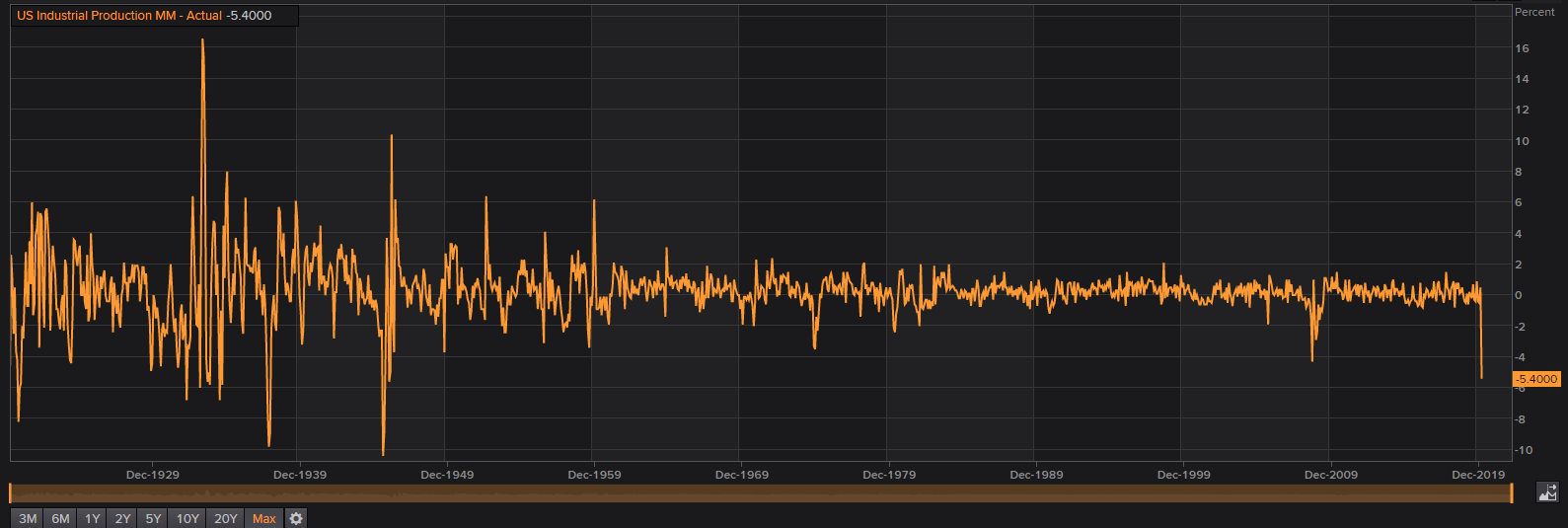Screen dimensions: 1568x528
Task: Set range to 10Y
Action: (x=187, y=518)
